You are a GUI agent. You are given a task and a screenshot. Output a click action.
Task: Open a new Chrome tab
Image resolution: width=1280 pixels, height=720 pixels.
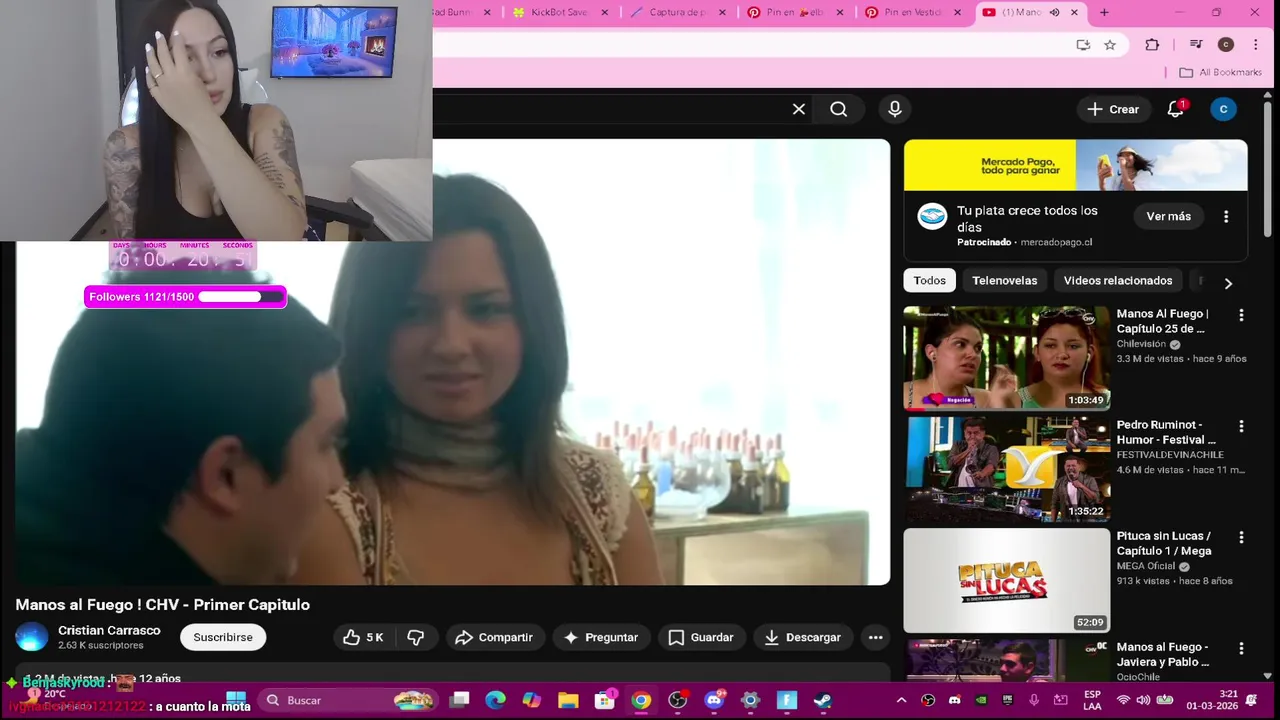pyautogui.click(x=1104, y=13)
